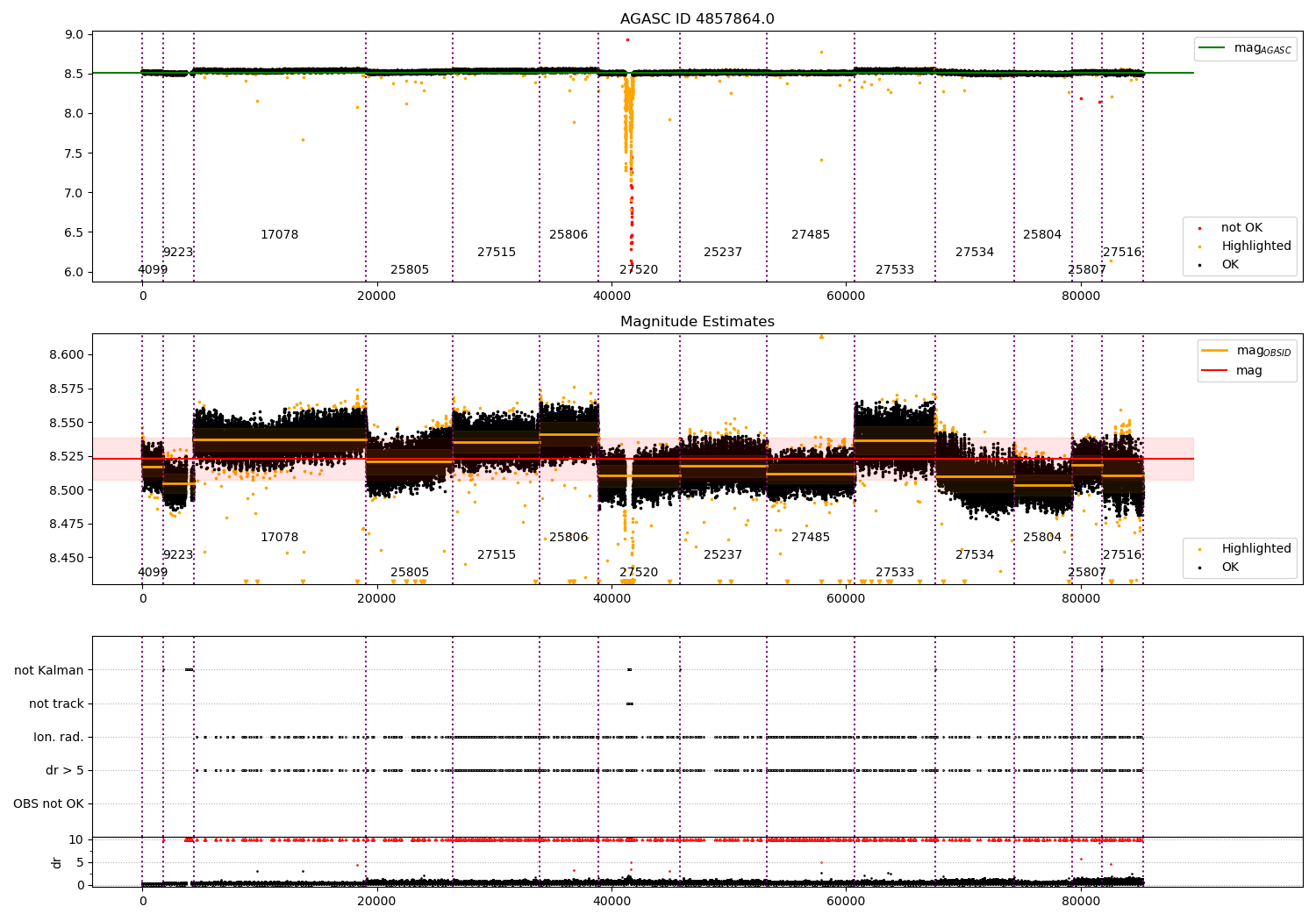Click obsid label 25804 in Magnitude Estimates plot

[x=1042, y=537]
